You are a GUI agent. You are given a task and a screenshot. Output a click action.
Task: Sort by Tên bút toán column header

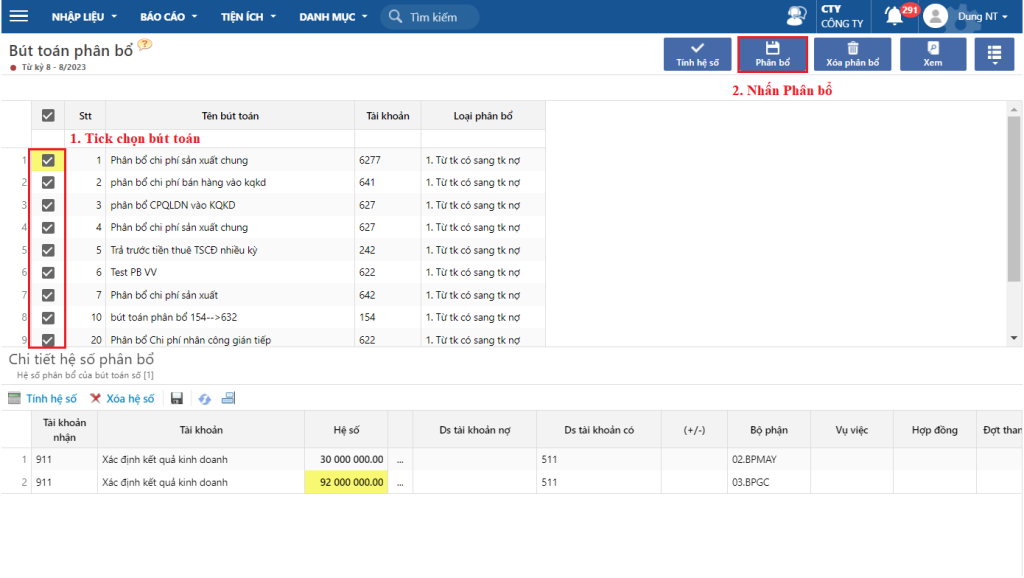coord(230,116)
